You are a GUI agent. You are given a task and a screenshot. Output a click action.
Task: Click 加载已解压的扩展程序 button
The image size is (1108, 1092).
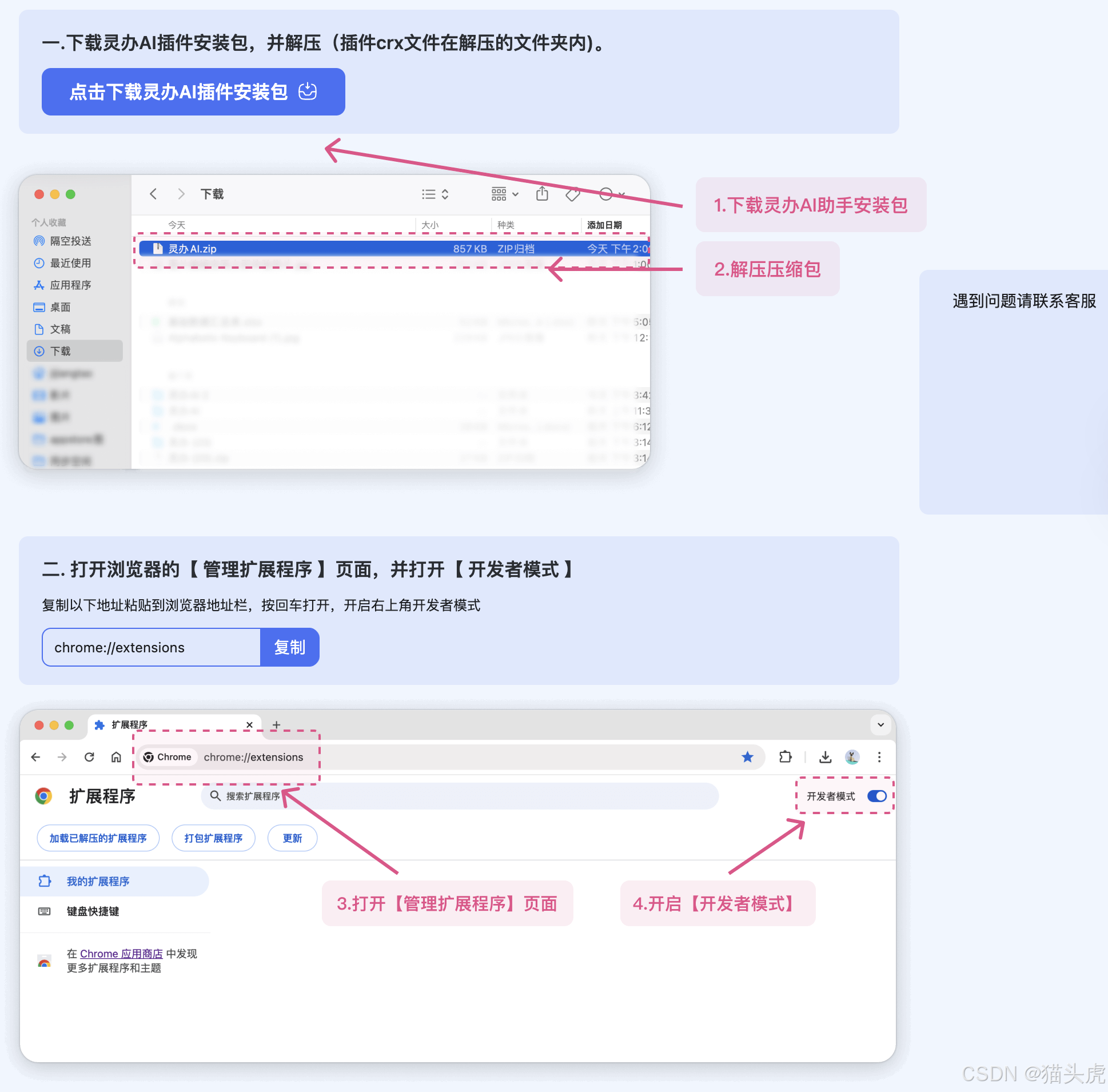click(98, 839)
